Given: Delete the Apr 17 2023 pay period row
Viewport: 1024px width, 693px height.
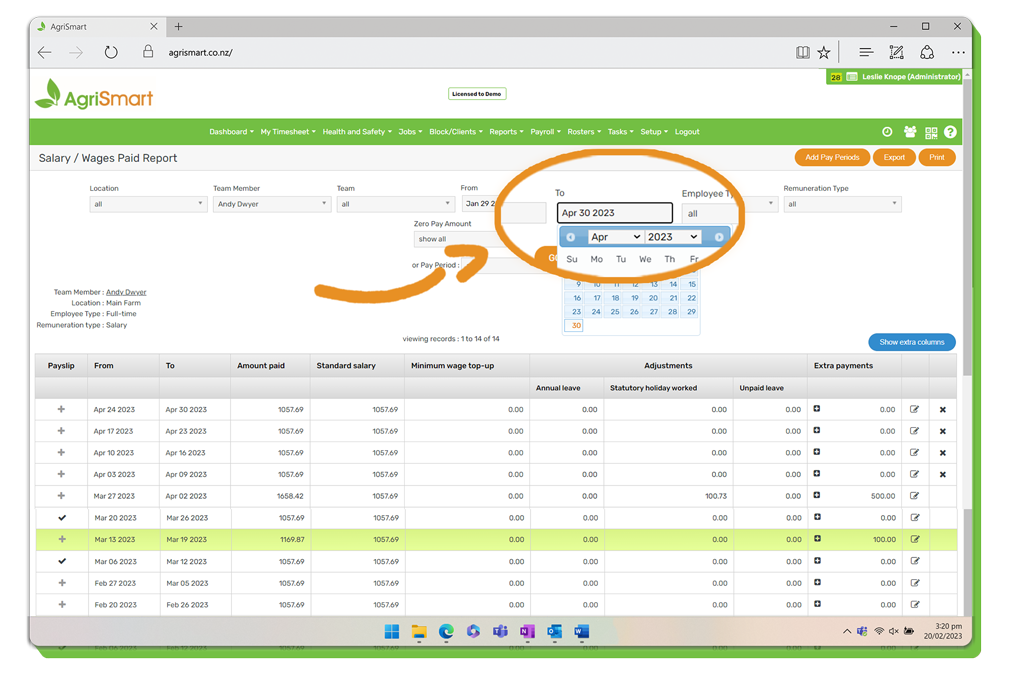Looking at the screenshot, I should (x=942, y=432).
